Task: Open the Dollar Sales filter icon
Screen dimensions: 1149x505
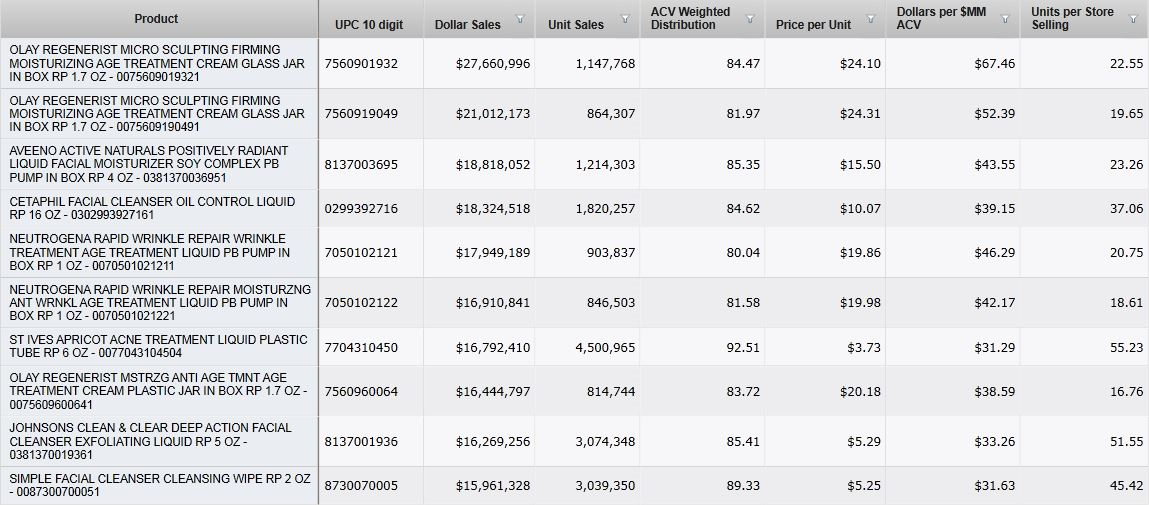Action: pos(519,19)
